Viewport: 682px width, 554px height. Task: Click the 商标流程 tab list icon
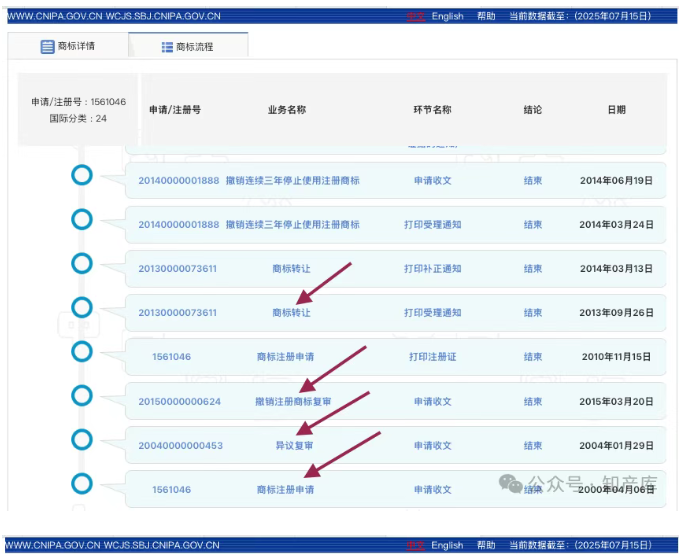166,47
